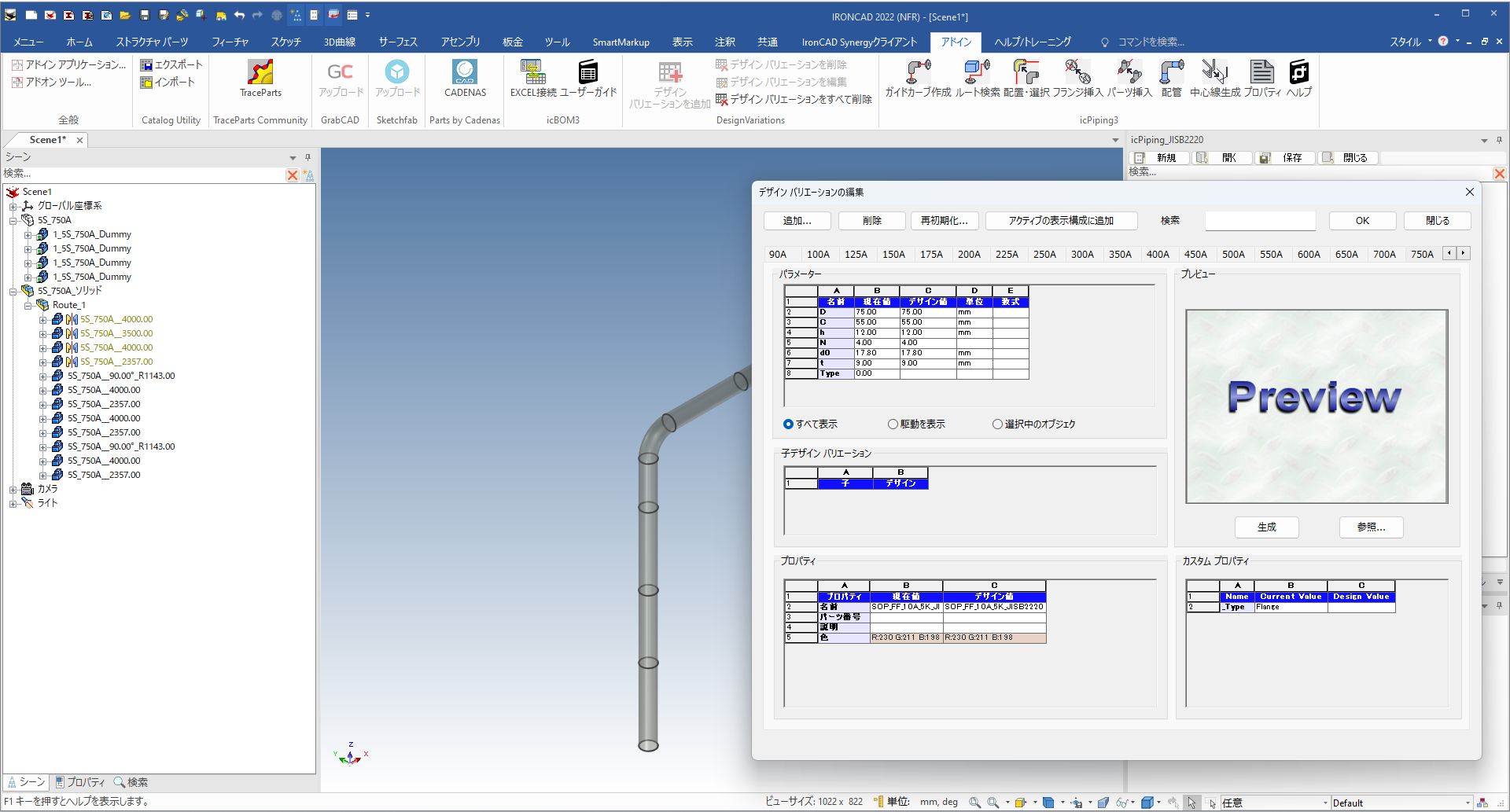This screenshot has height=812, width=1510.
Task: Switch to the 400A variation tab
Action: click(x=1157, y=255)
